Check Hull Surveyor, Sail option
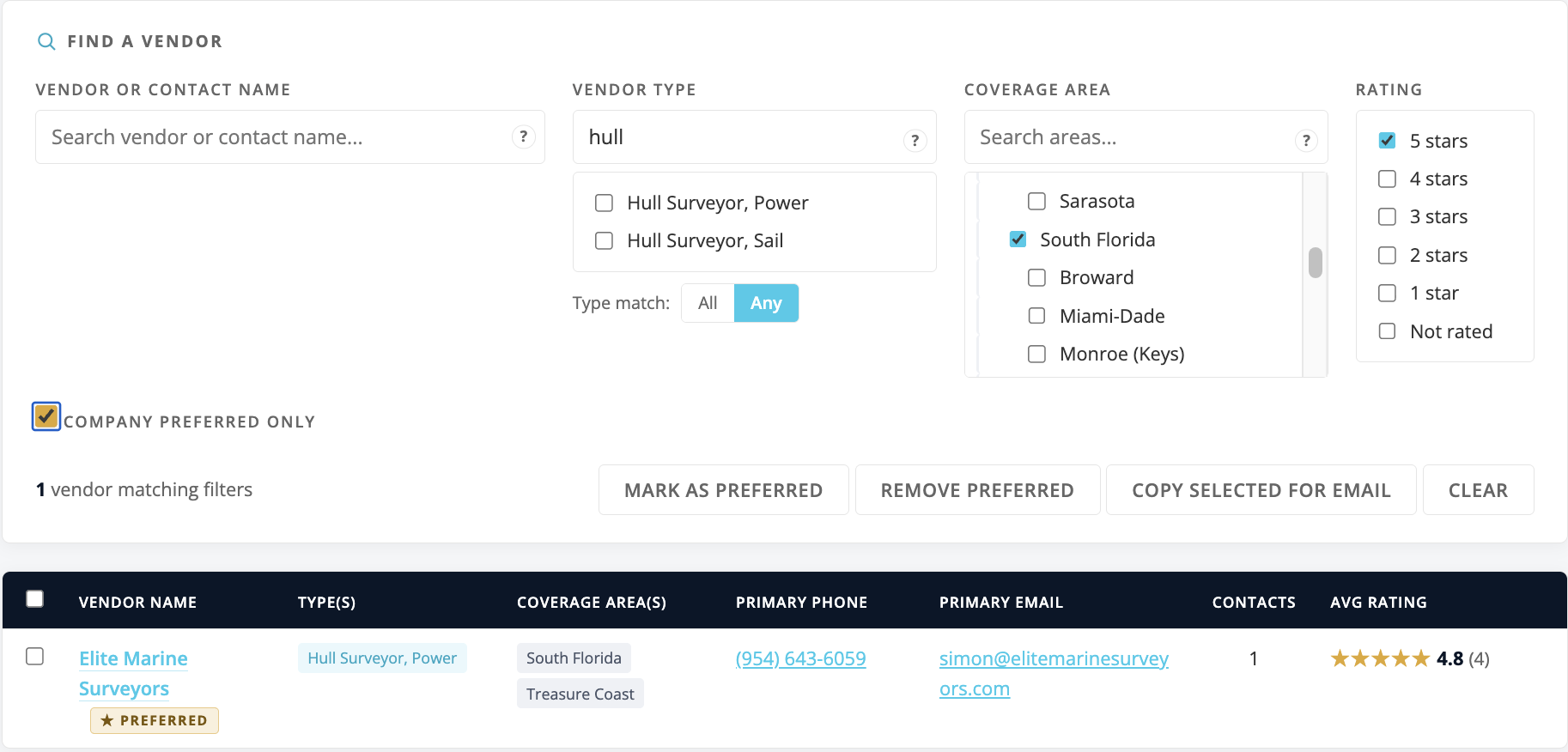Image resolution: width=1568 pixels, height=752 pixels. pos(605,240)
